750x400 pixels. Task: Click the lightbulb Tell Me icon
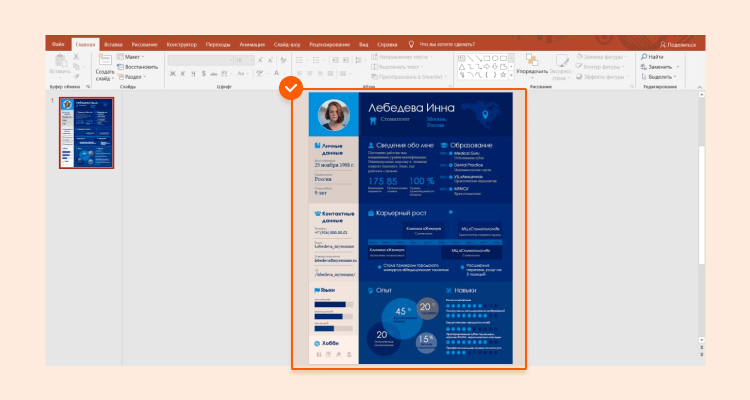click(x=411, y=44)
